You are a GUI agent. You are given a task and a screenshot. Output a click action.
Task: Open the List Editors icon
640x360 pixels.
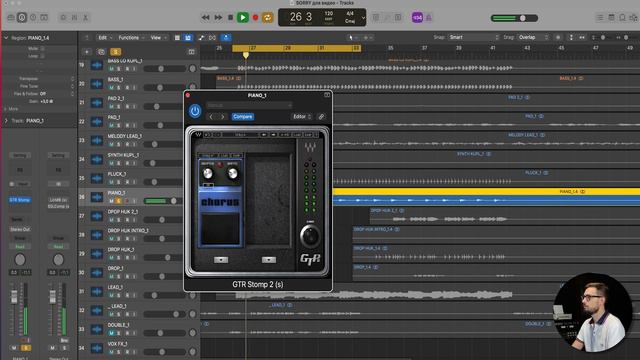[600, 18]
